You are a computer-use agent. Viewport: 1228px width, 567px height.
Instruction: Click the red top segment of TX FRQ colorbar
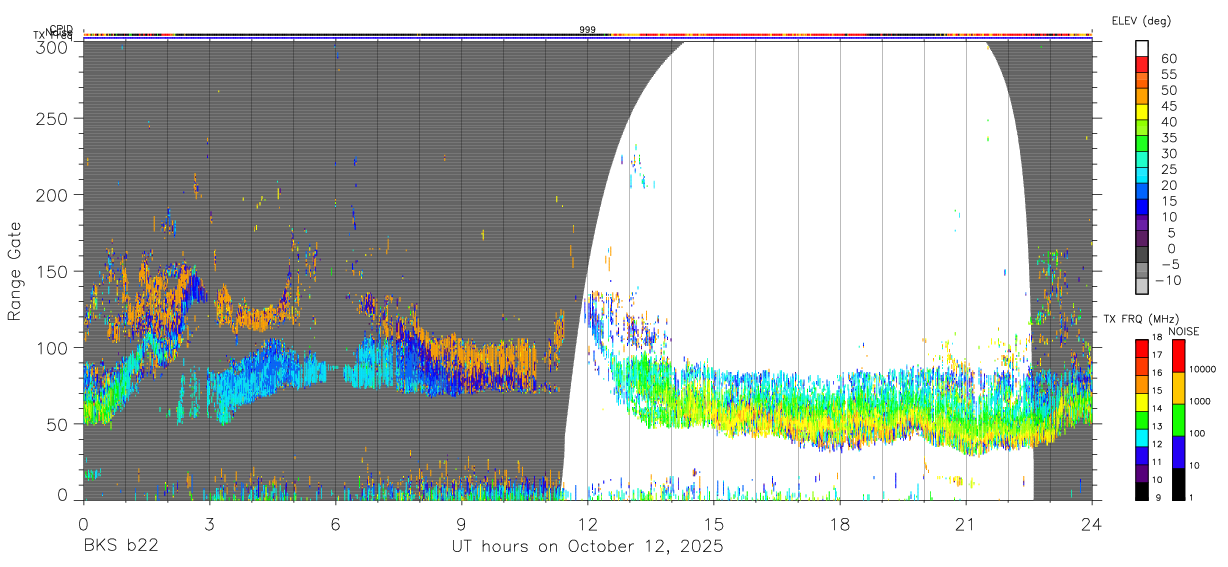click(1142, 348)
